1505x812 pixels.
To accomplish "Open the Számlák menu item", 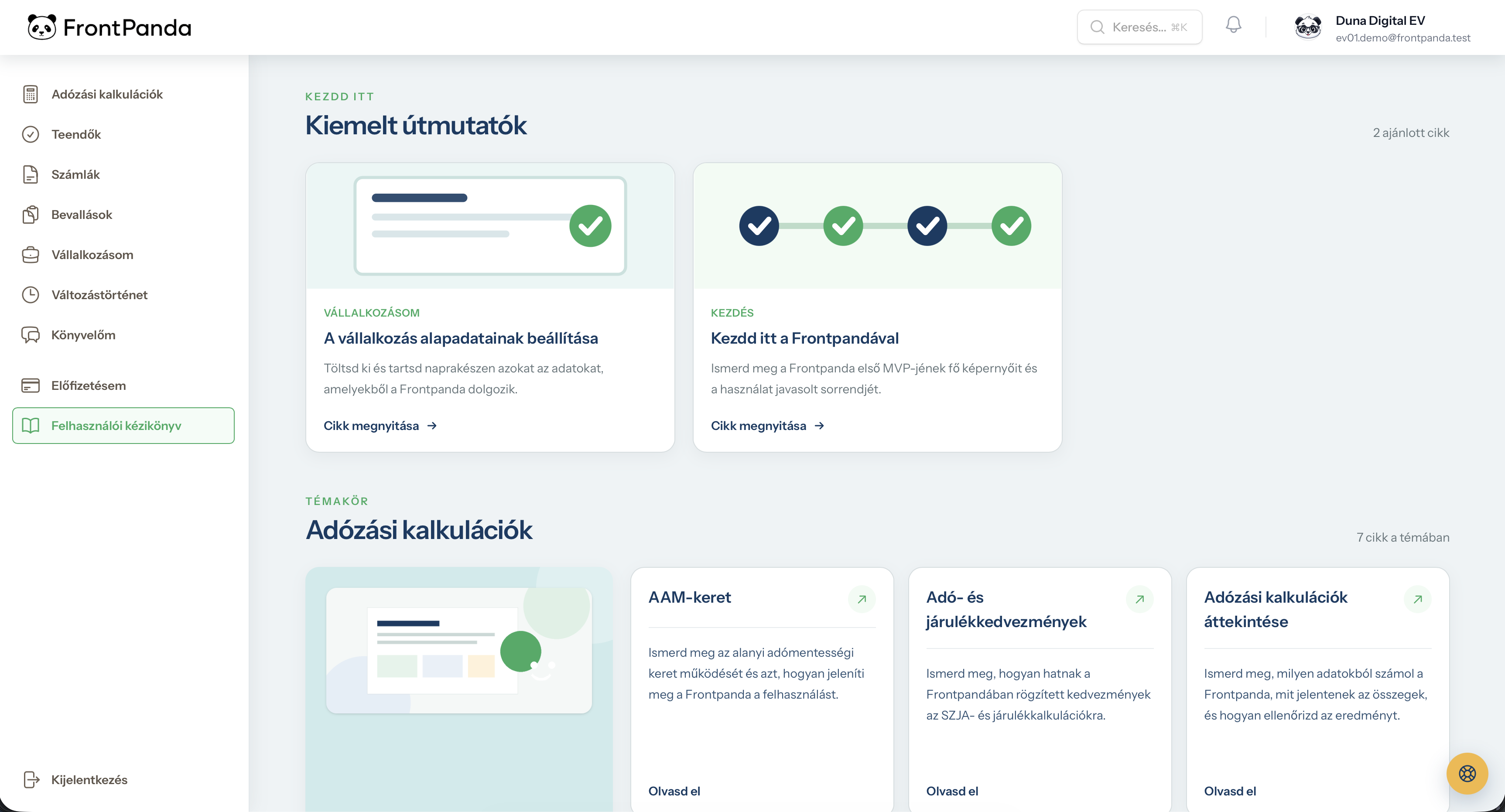I will pos(123,174).
